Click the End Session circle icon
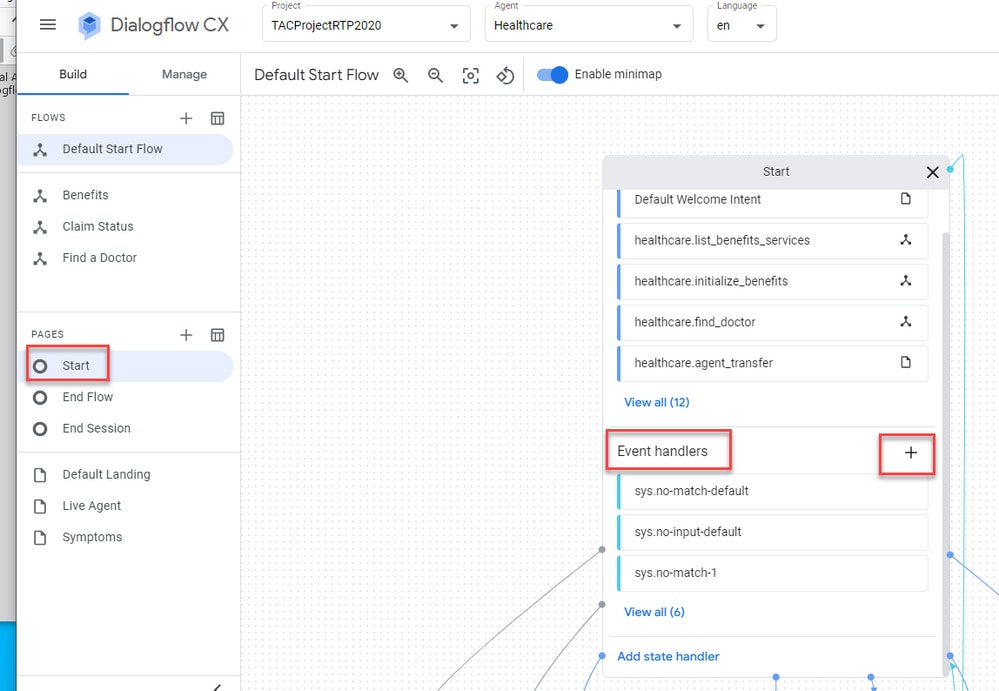This screenshot has width=999, height=691. [x=40, y=429]
